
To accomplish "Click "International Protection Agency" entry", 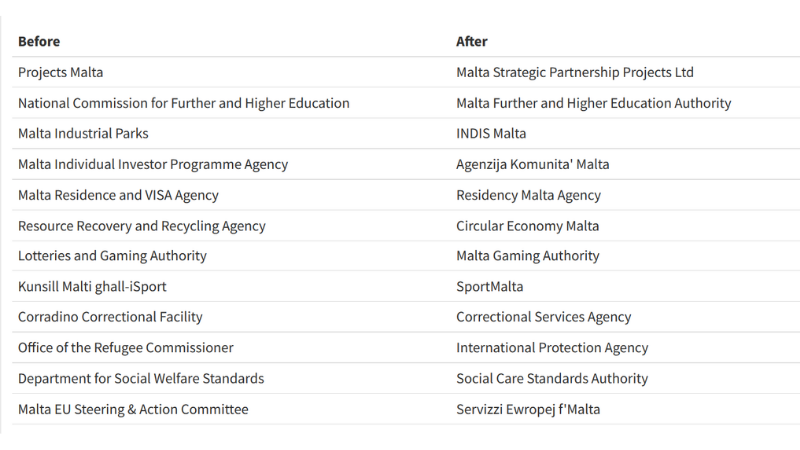I will tap(552, 348).
